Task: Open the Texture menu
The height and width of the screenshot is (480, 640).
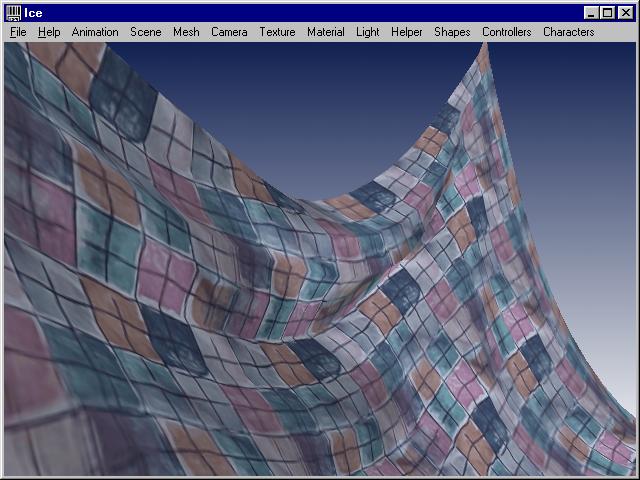Action: (x=278, y=32)
